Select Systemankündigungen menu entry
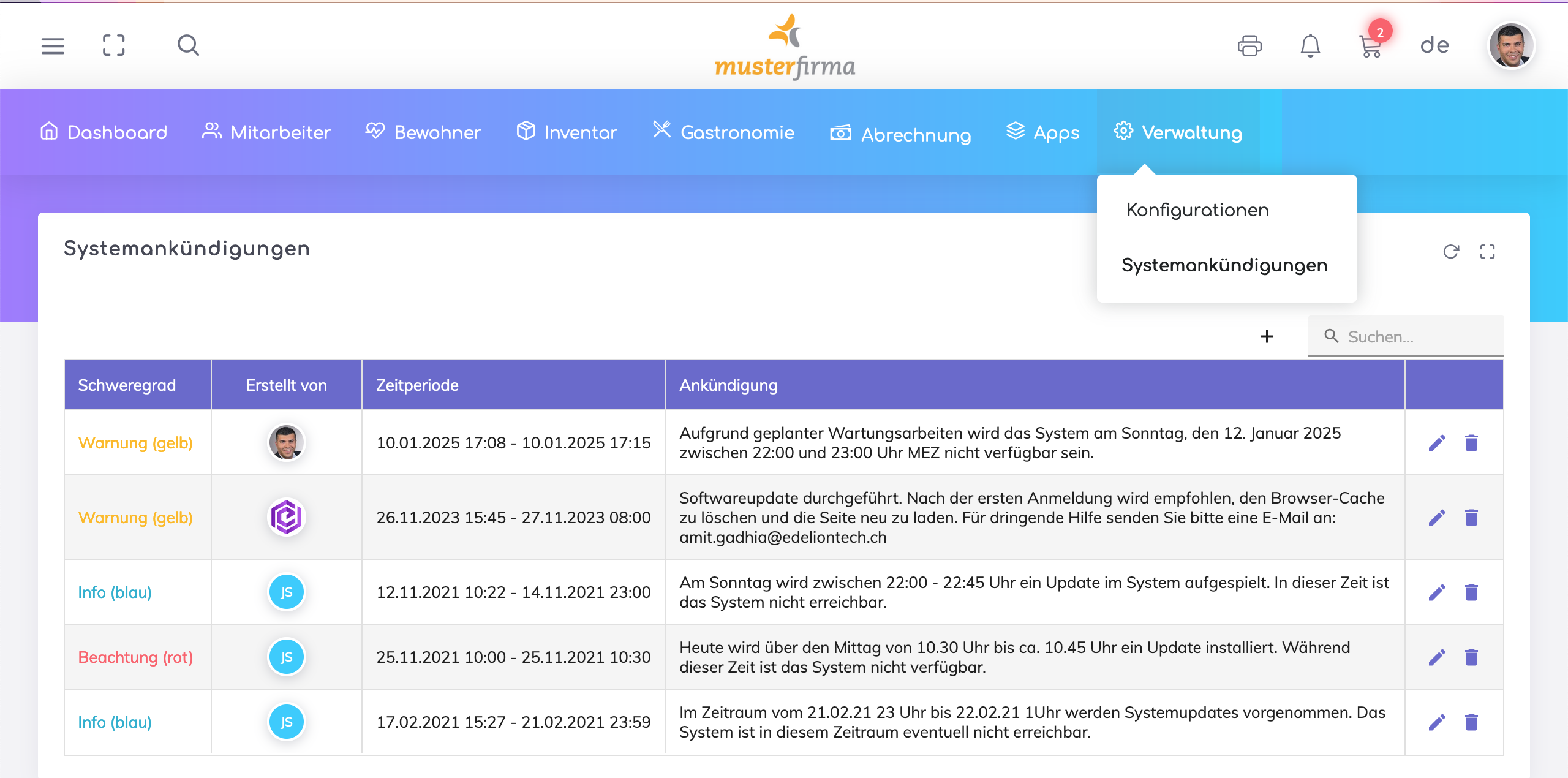 [x=1224, y=265]
